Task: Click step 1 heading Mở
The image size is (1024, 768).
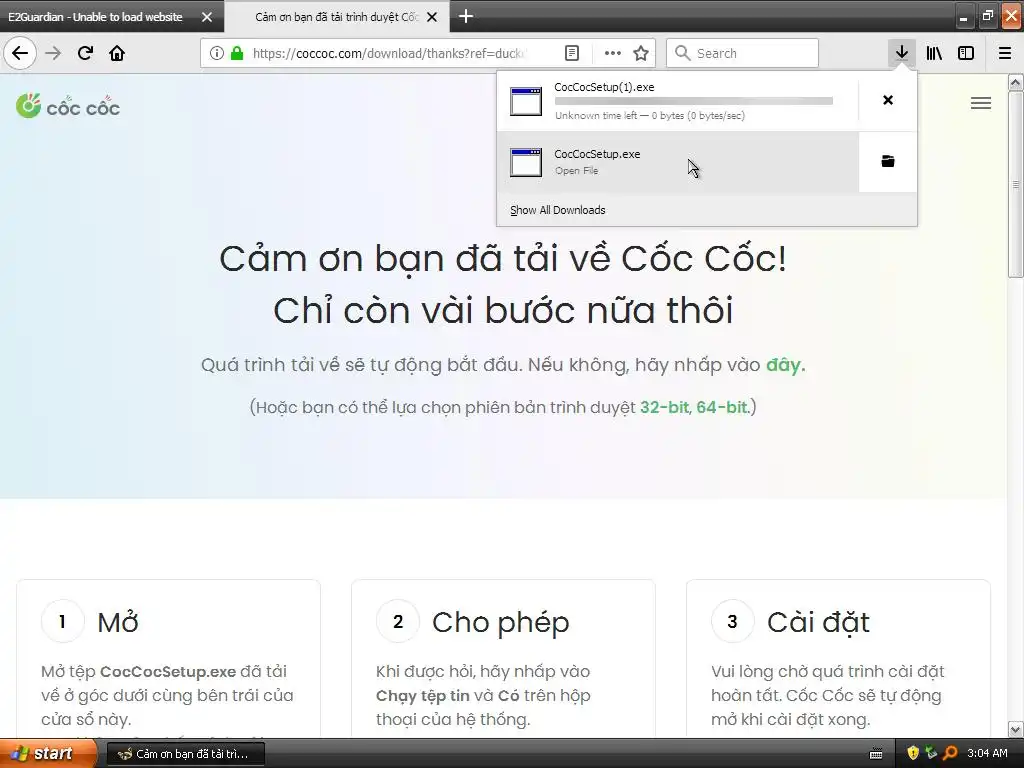Action: point(118,622)
